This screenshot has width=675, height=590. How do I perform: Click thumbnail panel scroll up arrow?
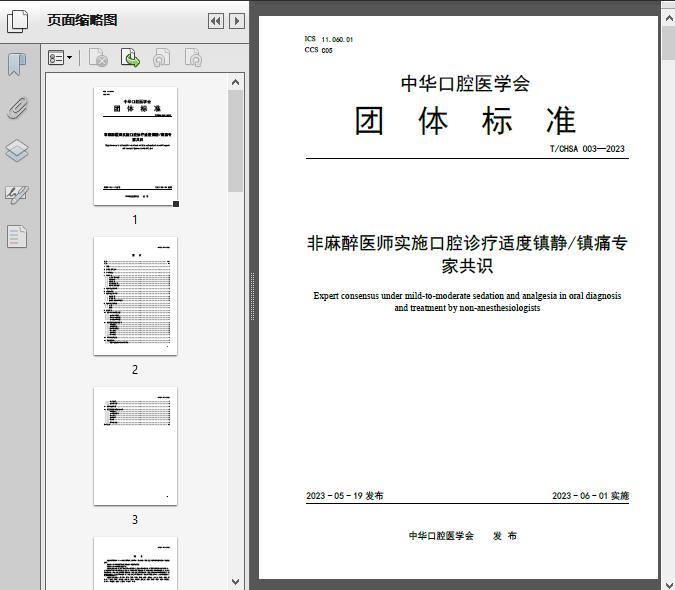click(235, 82)
